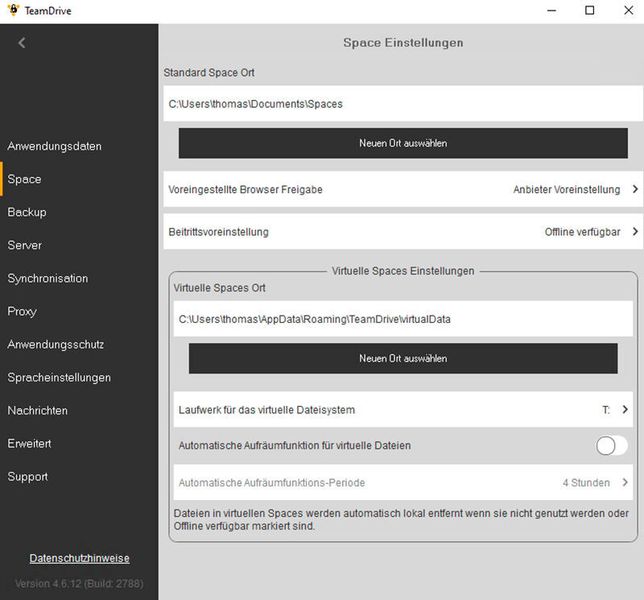Go to Erweitert settings
The image size is (644, 600).
click(x=29, y=444)
